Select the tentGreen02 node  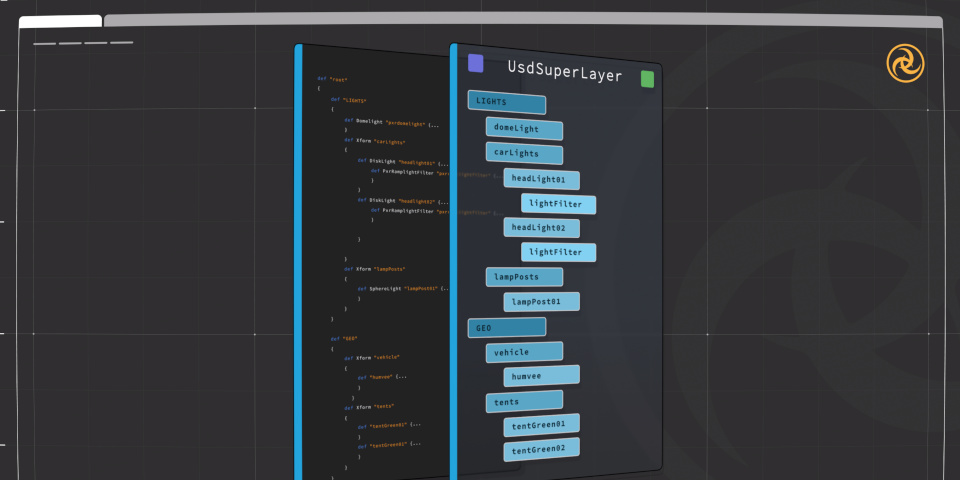tap(541, 449)
